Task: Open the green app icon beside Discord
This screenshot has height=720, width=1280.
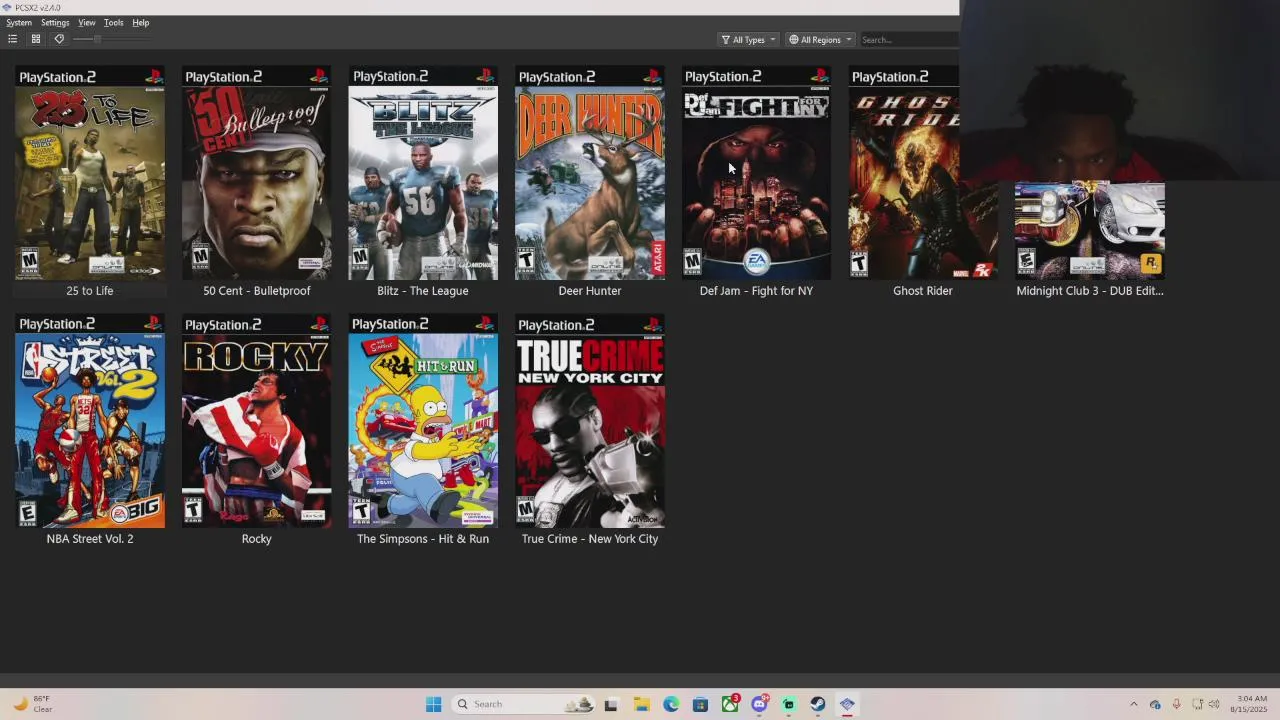Action: click(x=789, y=704)
